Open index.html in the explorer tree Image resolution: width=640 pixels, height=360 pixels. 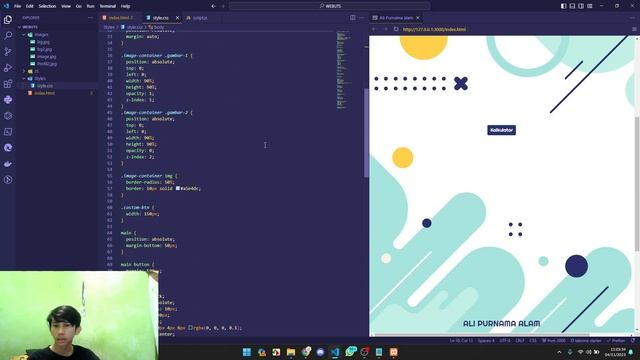[57, 93]
